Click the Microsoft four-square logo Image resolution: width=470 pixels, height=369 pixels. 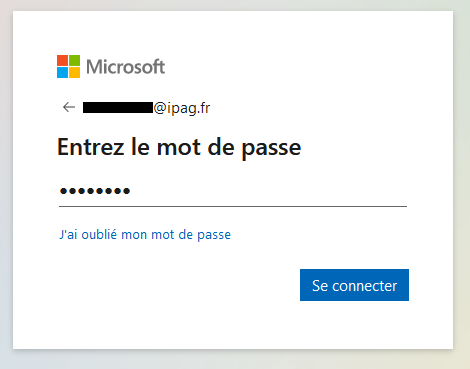coord(68,66)
